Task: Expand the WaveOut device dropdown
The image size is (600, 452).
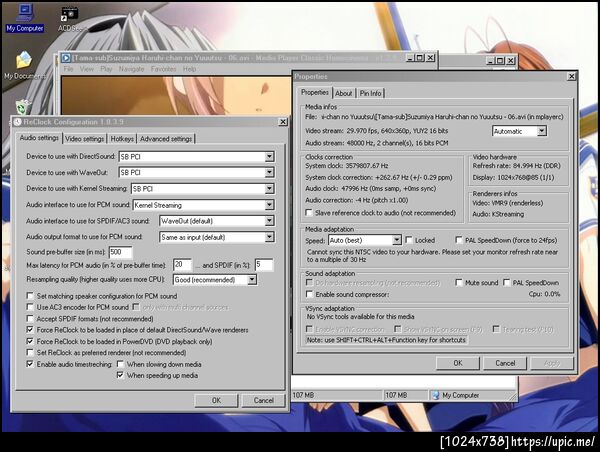Action: click(x=269, y=173)
